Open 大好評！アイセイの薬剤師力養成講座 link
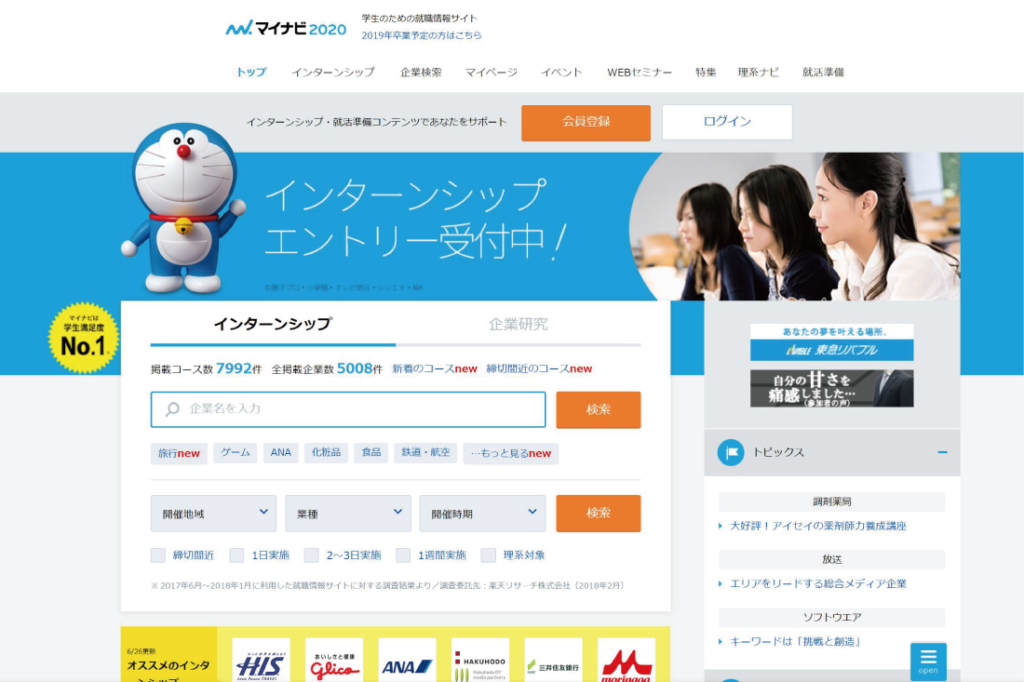 [x=818, y=526]
